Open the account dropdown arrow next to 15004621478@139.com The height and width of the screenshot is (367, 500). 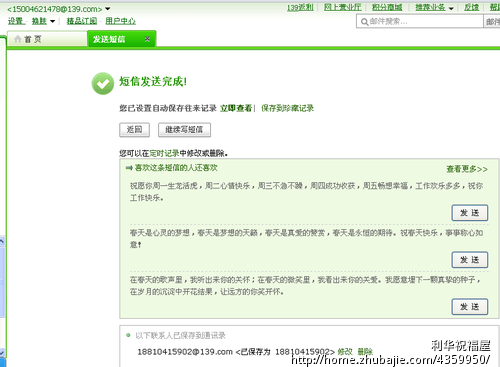click(x=108, y=9)
